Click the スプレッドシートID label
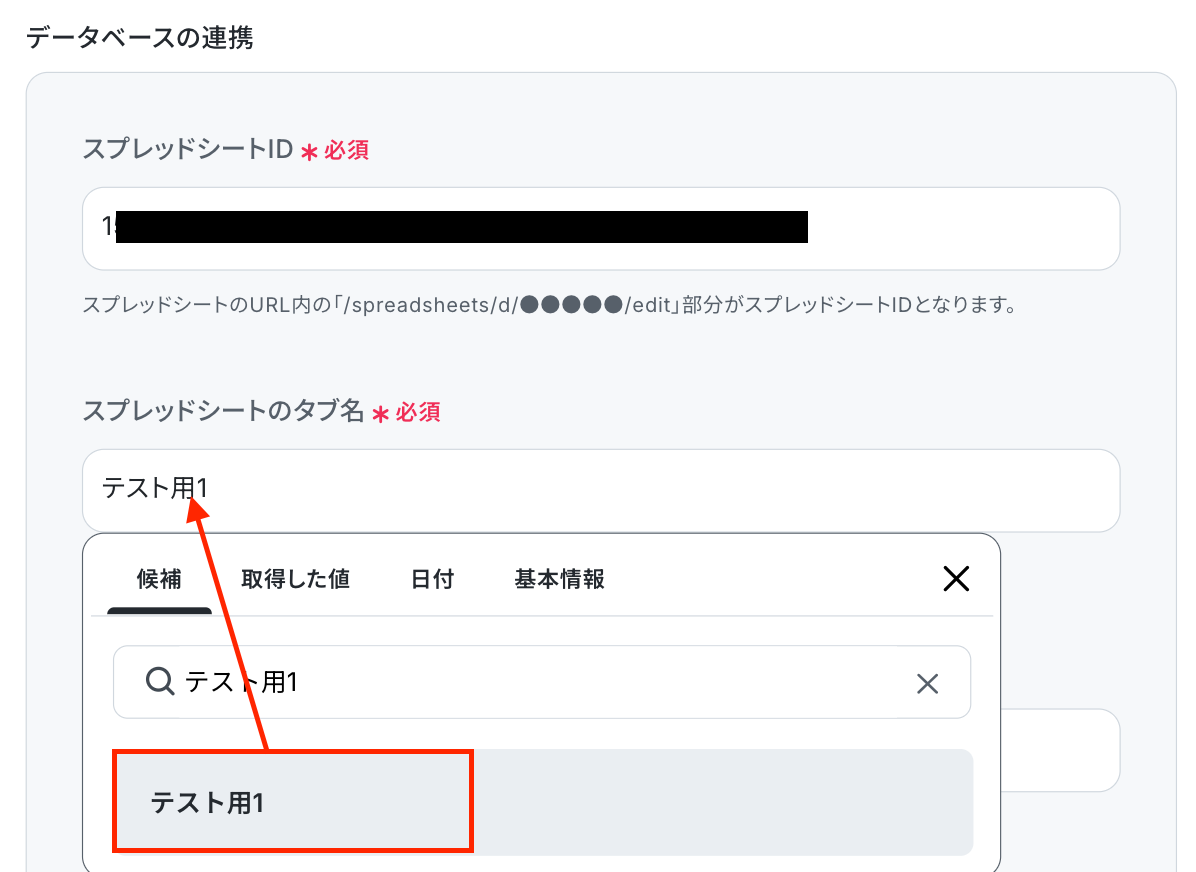Image resolution: width=1196 pixels, height=872 pixels. click(188, 149)
